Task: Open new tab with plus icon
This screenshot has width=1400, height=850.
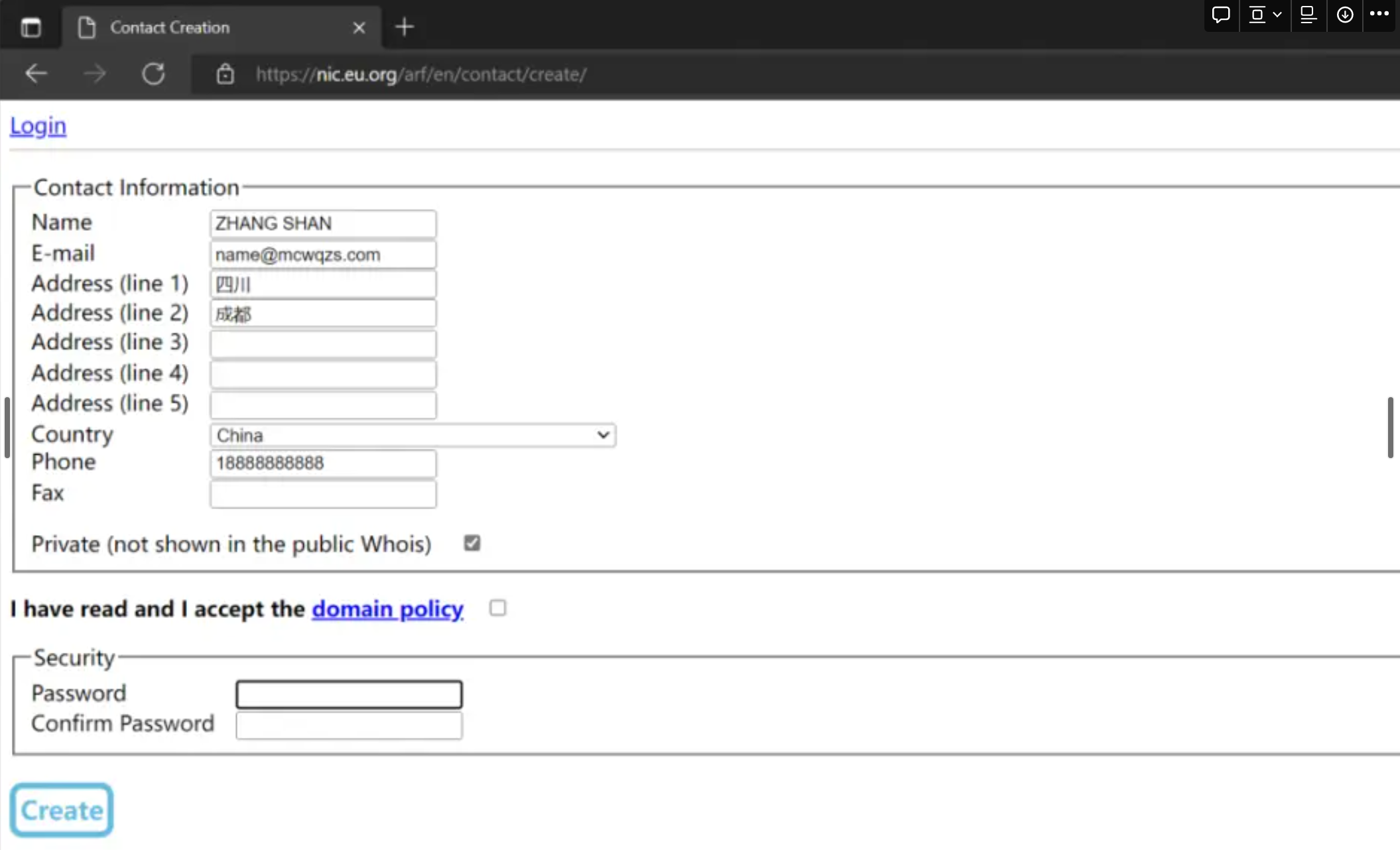Action: pyautogui.click(x=404, y=27)
